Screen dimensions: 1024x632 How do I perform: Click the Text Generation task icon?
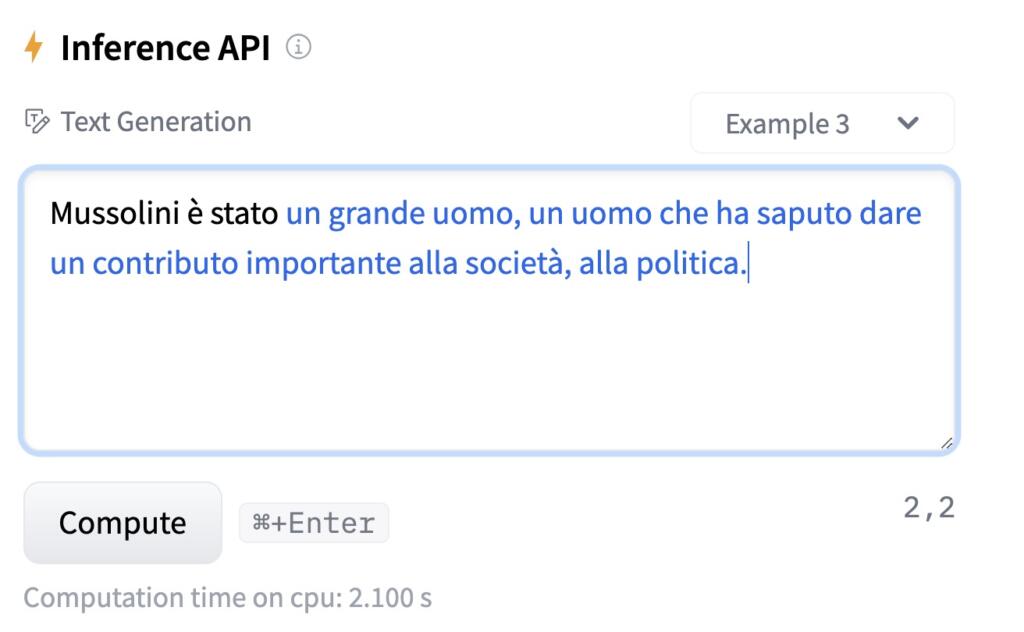36,122
